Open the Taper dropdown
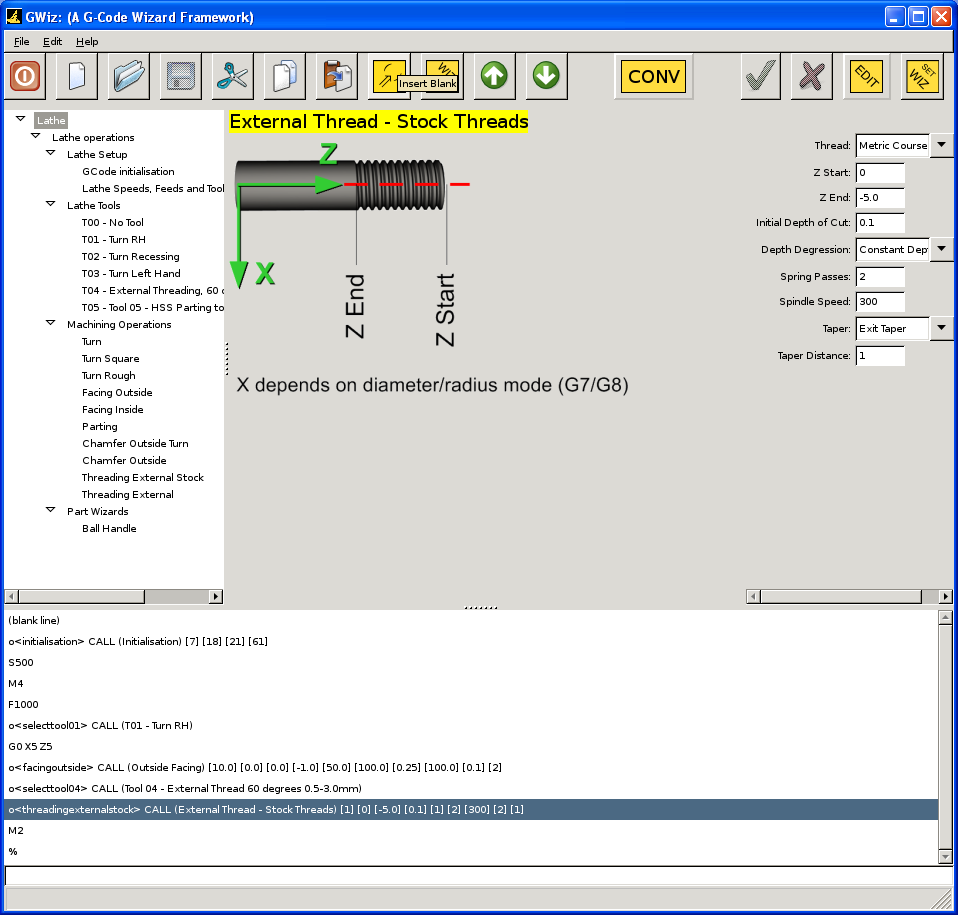958x915 pixels. 942,328
